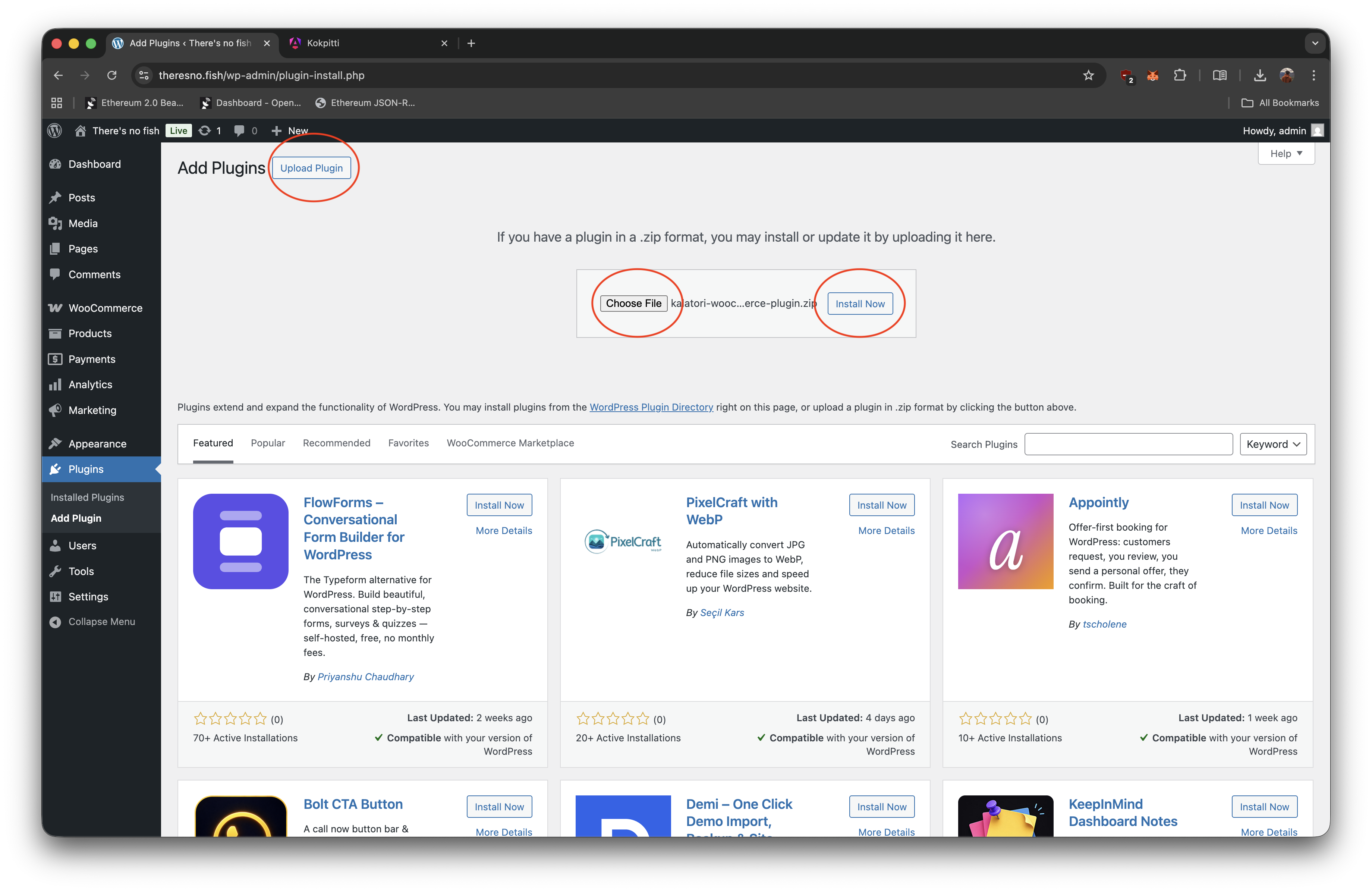The image size is (1372, 892).
Task: Open the WordPress Plugin Directory link
Action: pos(651,407)
